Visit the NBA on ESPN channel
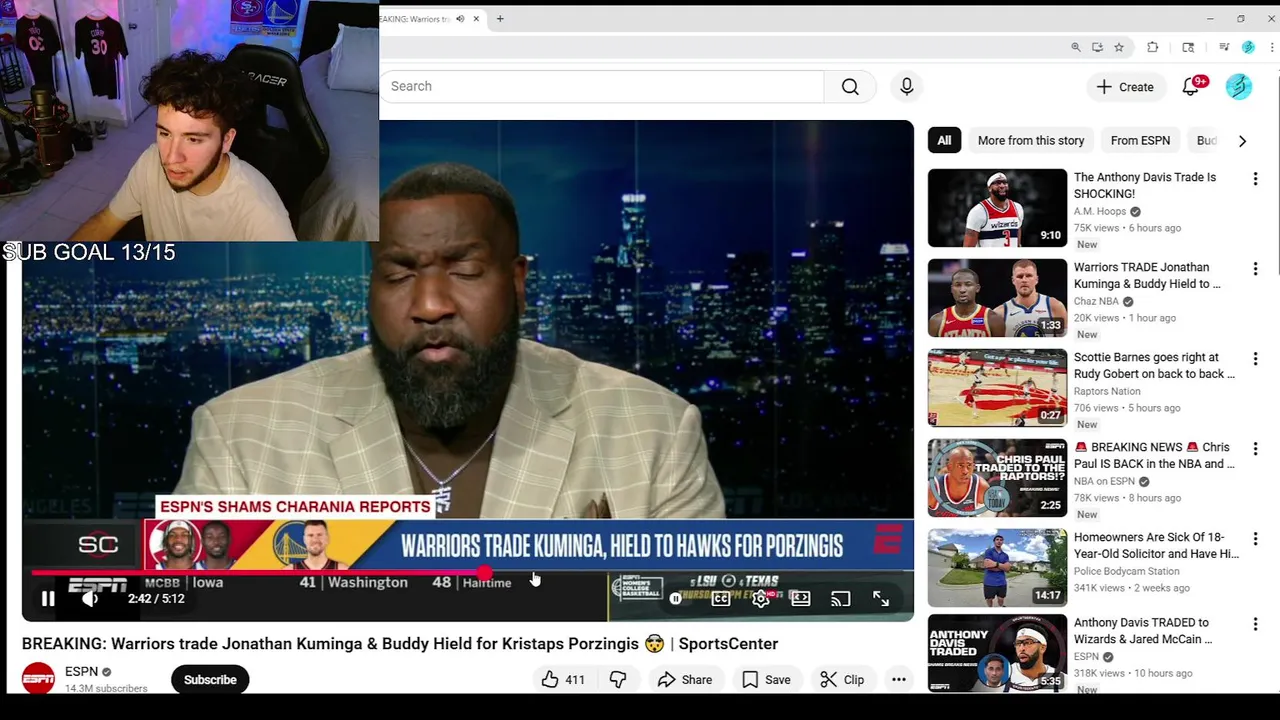The height and width of the screenshot is (720, 1280). pyautogui.click(x=1105, y=481)
